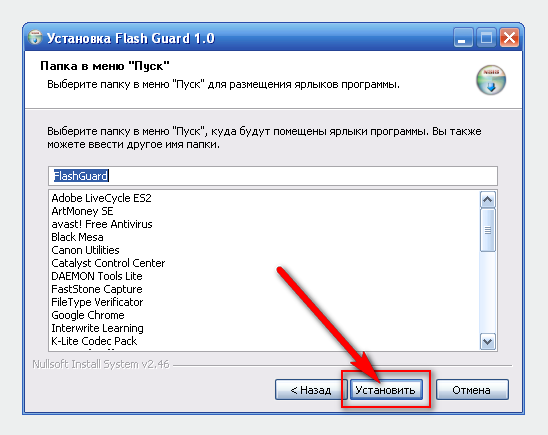The width and height of the screenshot is (548, 435).
Task: Click the scrollbar down arrow
Action: [x=488, y=341]
